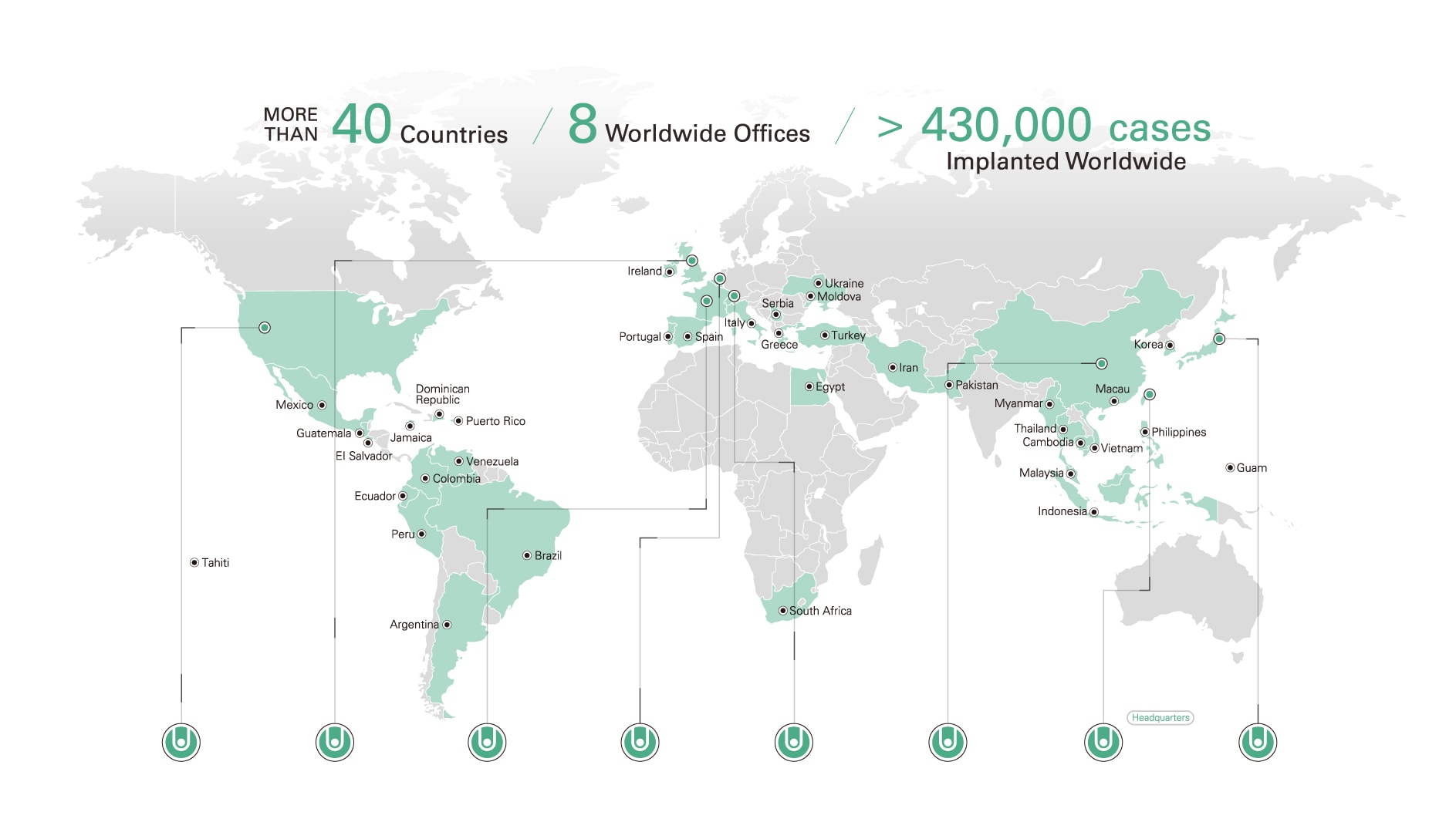The image size is (1456, 819).
Task: Select the South Africa location dot
Action: (x=782, y=611)
